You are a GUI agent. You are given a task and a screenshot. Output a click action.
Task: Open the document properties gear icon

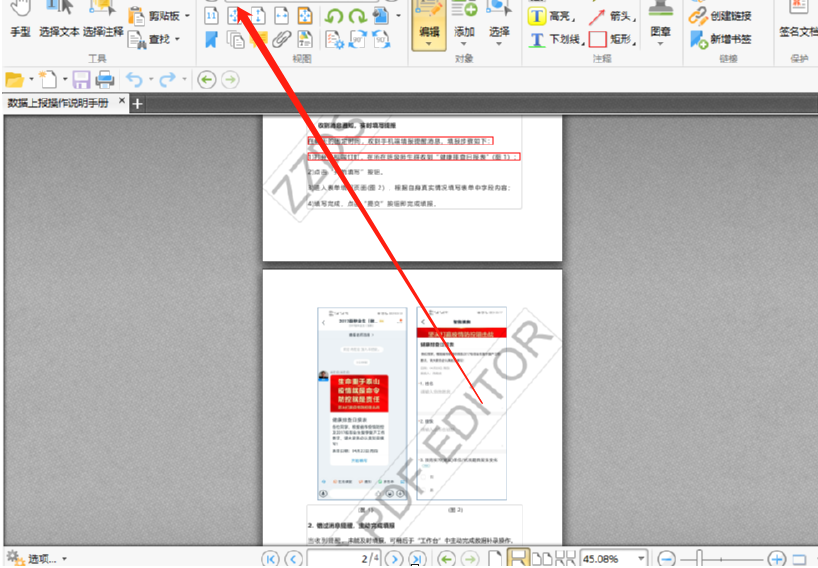[x=334, y=40]
